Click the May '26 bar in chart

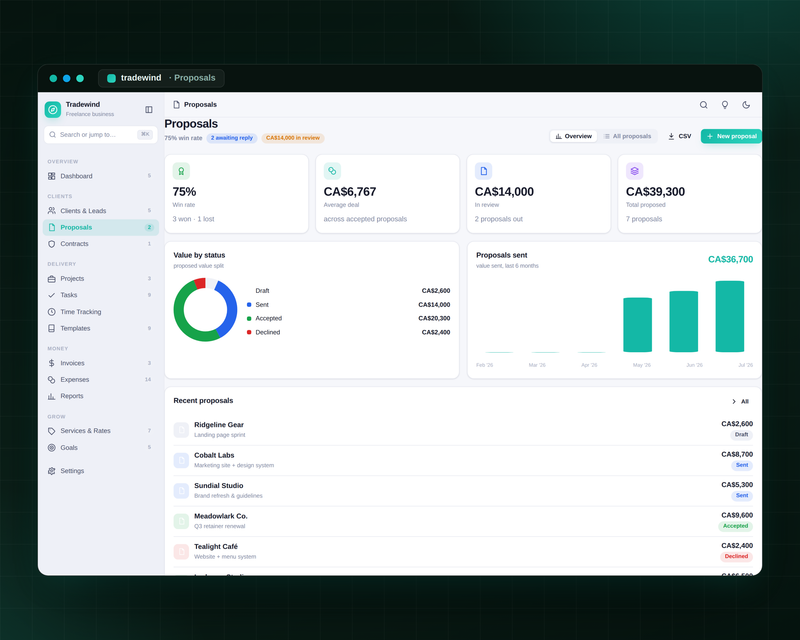click(637, 325)
